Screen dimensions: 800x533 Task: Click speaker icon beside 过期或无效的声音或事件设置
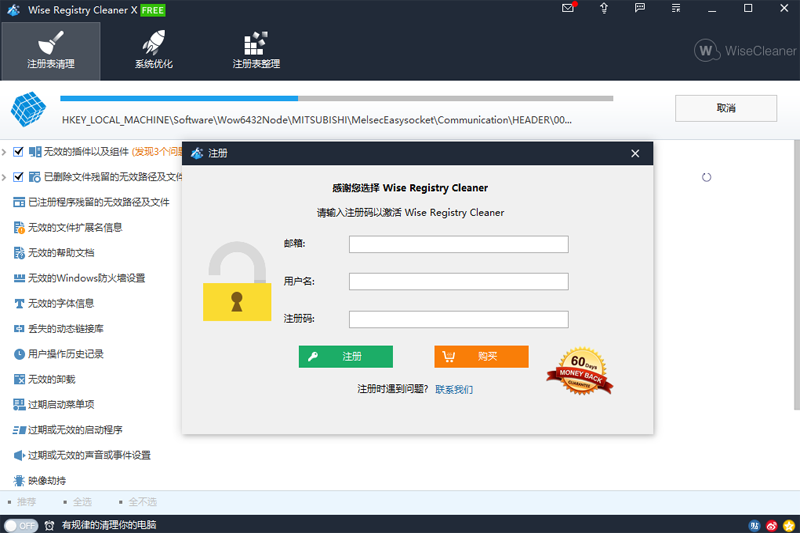tap(19, 455)
